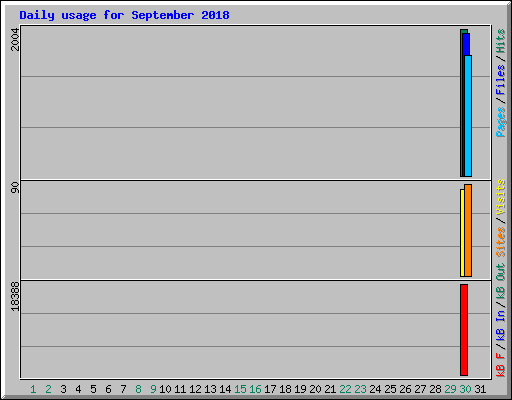Image resolution: width=512 pixels, height=400 pixels.
Task: Click the chart title "Daily usage for September 2018"
Action: (x=124, y=15)
